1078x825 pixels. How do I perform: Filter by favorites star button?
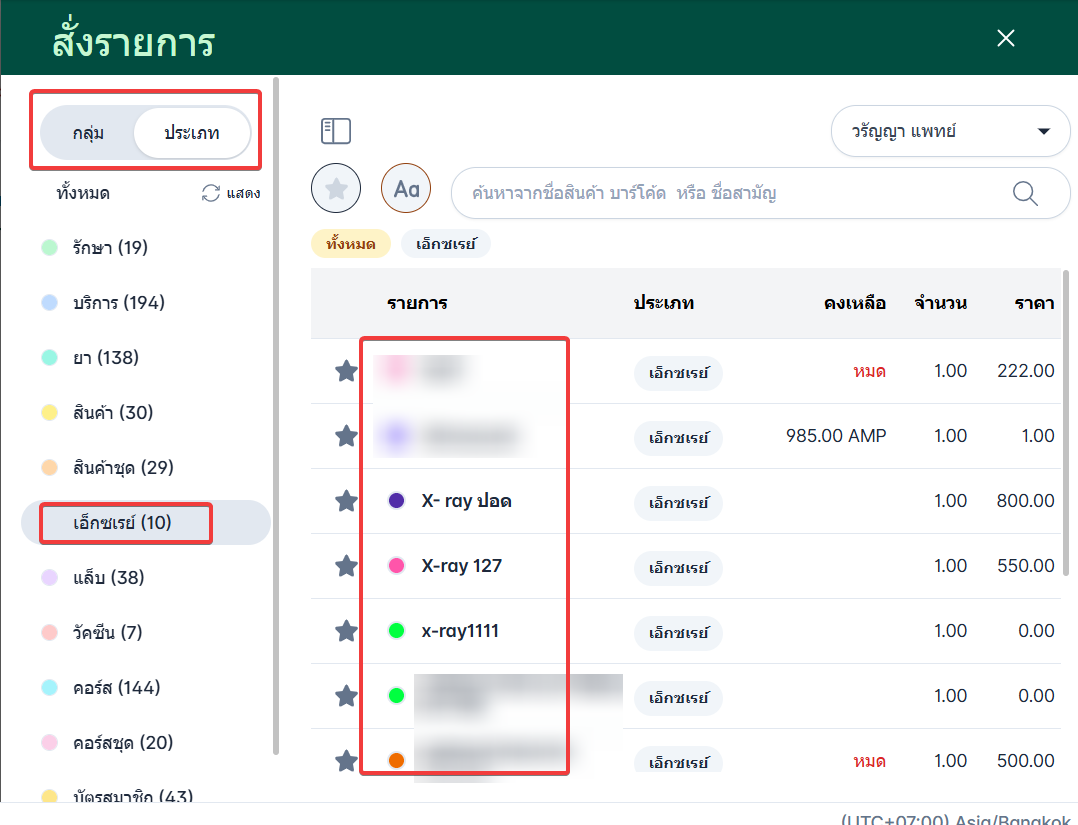point(336,188)
